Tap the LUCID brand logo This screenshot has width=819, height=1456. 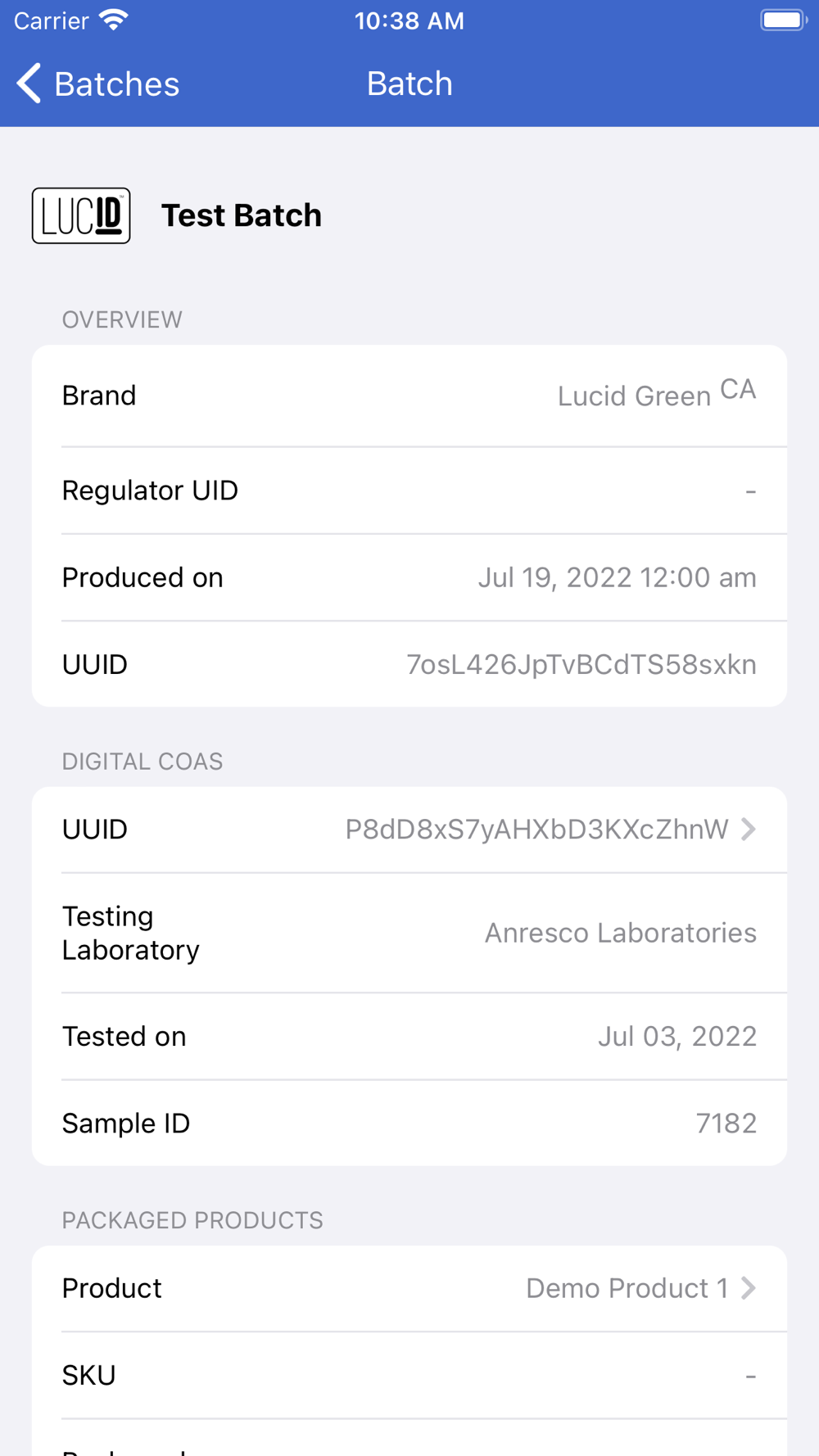coord(81,215)
